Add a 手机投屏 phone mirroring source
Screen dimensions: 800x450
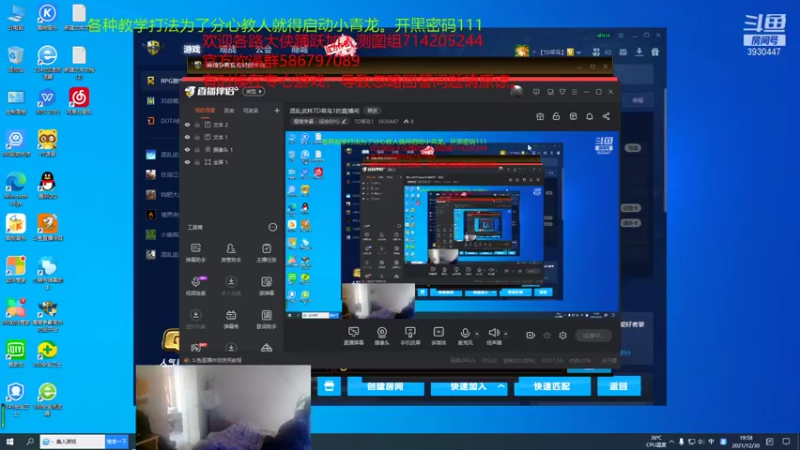pyautogui.click(x=410, y=336)
